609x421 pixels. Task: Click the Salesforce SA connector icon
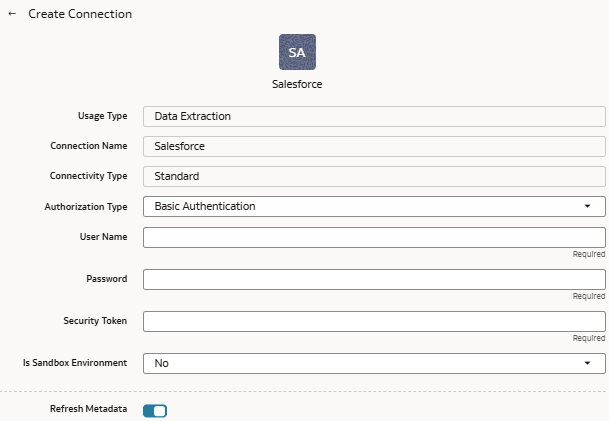pos(297,52)
